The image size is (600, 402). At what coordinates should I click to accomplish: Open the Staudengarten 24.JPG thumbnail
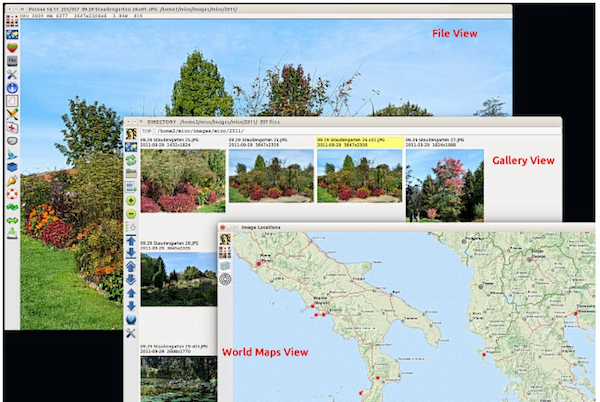pyautogui.click(x=271, y=176)
